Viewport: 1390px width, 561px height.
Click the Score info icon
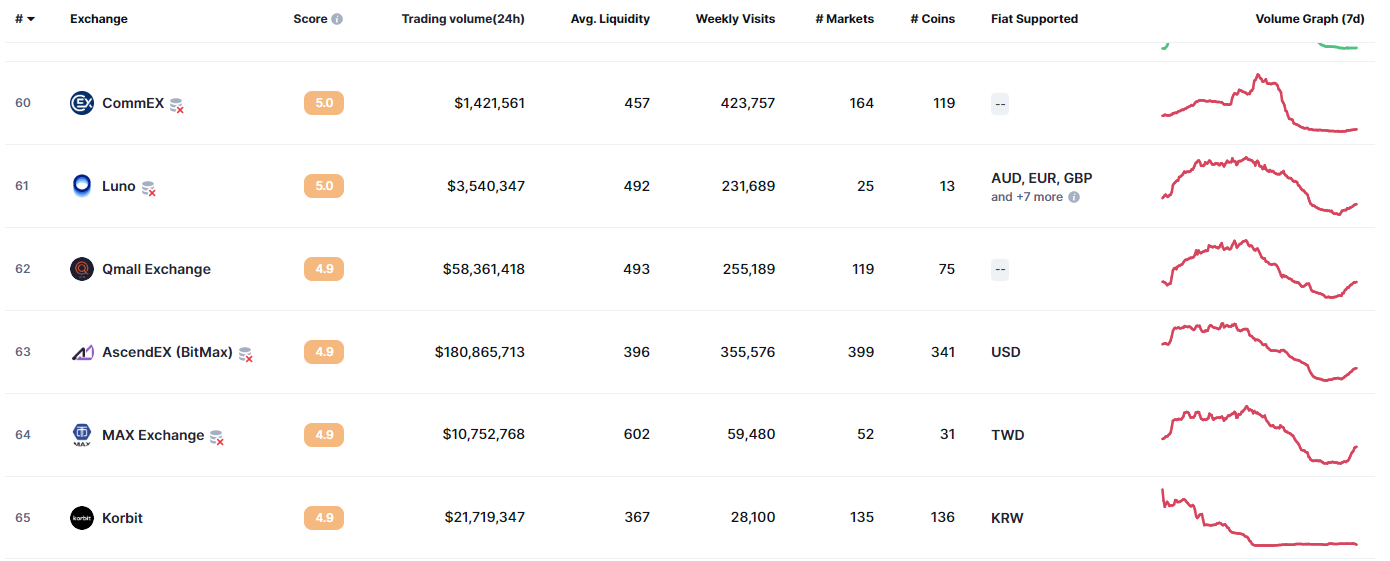pos(337,19)
